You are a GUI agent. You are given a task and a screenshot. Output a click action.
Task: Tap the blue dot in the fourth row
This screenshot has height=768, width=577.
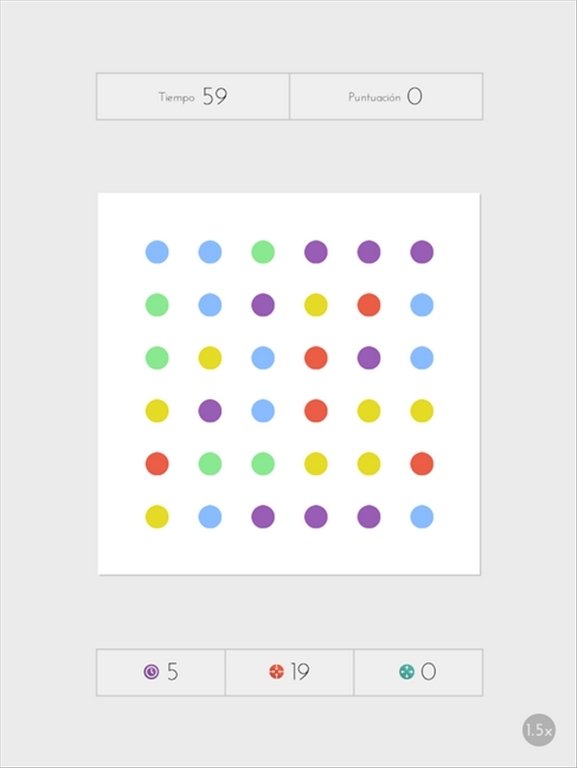(x=263, y=410)
